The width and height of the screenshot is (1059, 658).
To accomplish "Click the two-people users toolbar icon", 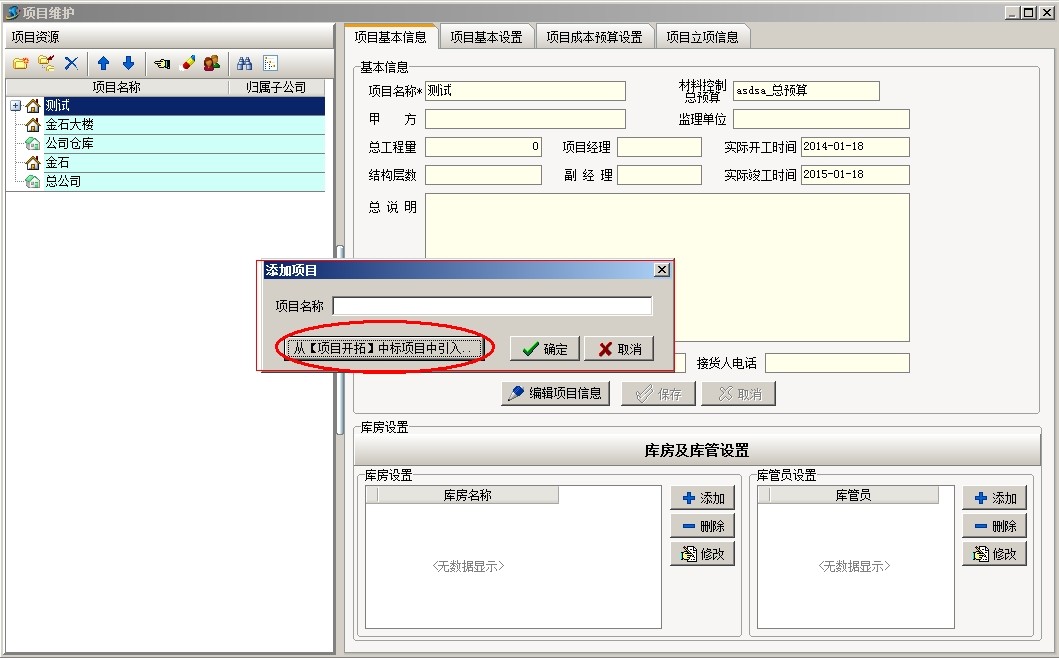I will pos(211,63).
